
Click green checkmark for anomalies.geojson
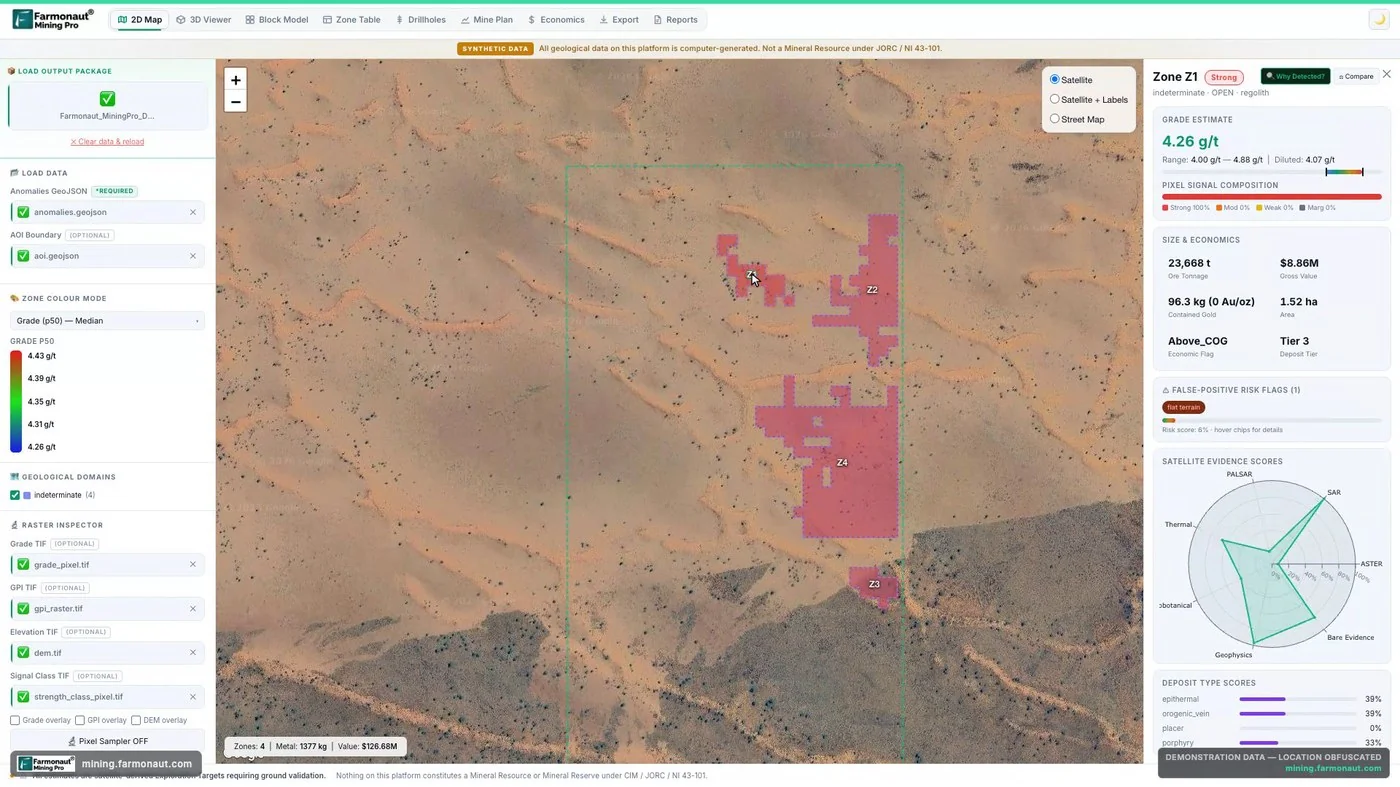point(23,212)
